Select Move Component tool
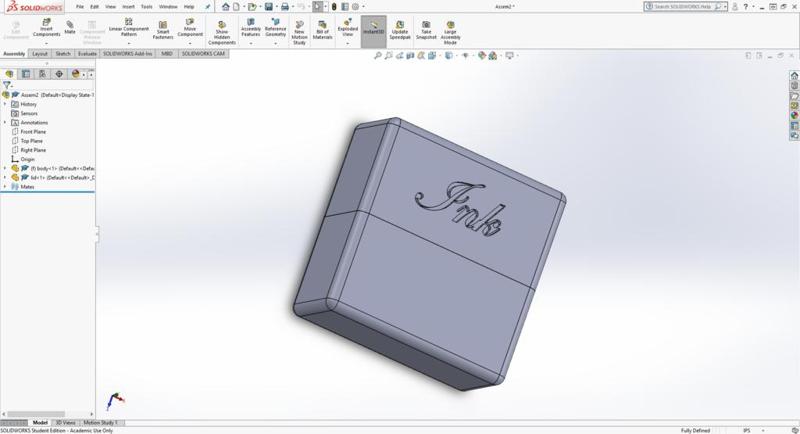 tap(190, 28)
